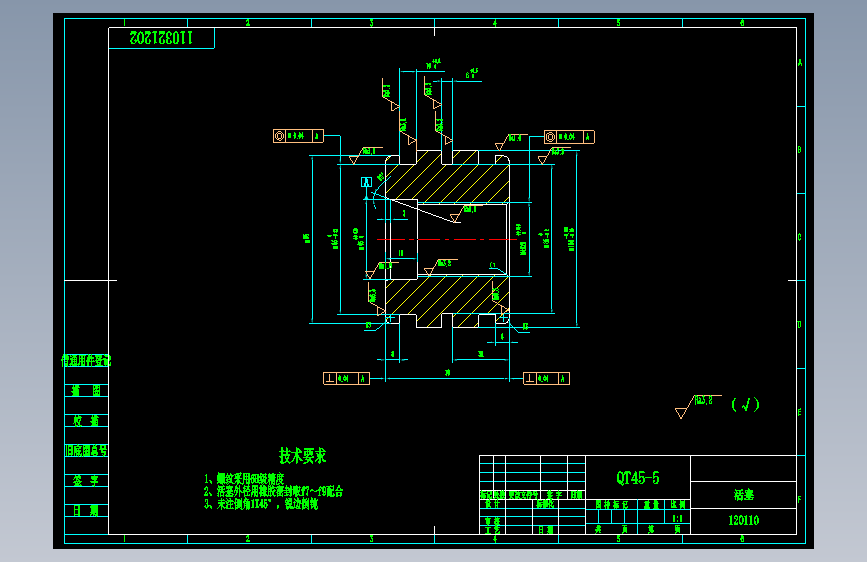Select technical requirement line 1 text
The height and width of the screenshot is (562, 867).
click(x=244, y=478)
